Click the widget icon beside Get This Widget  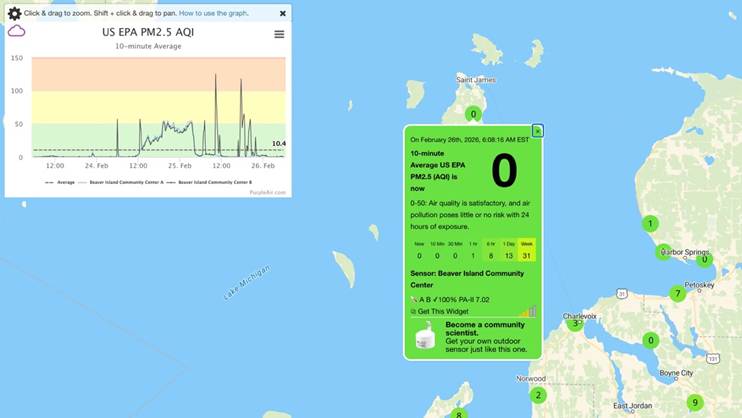pyautogui.click(x=413, y=311)
